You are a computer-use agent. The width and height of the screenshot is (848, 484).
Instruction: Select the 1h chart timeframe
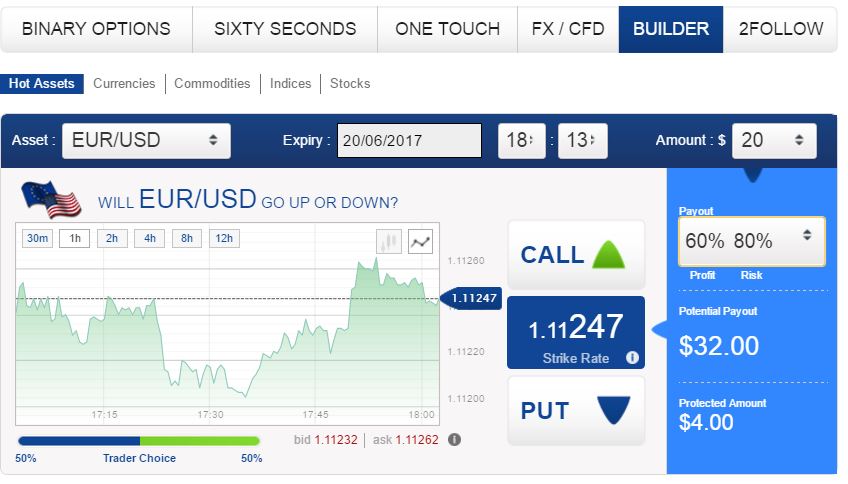tap(75, 238)
